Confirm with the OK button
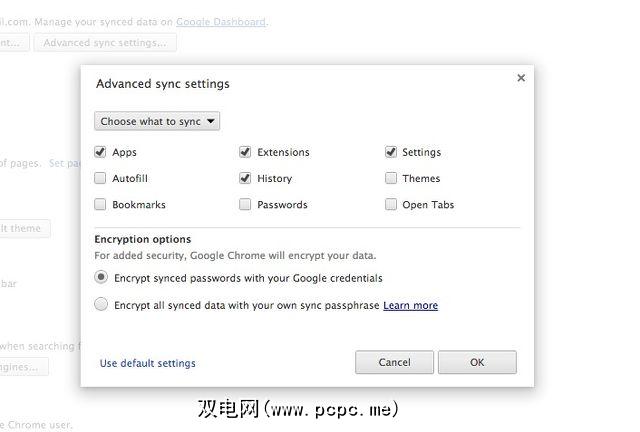640x432 pixels. tap(477, 362)
